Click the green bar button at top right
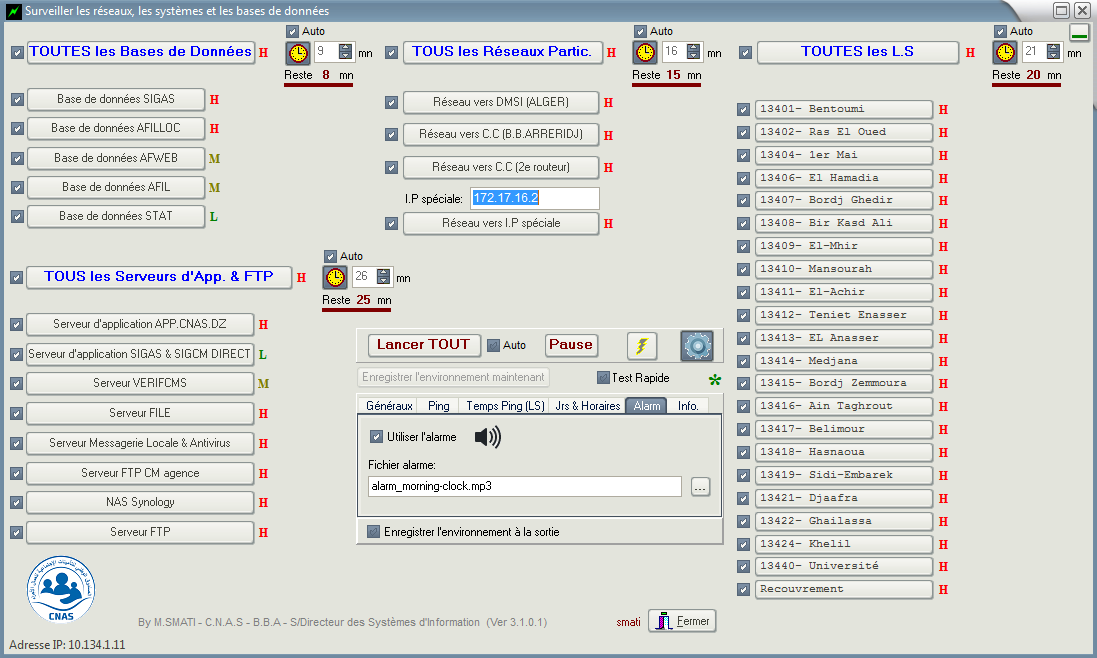 [1080, 32]
